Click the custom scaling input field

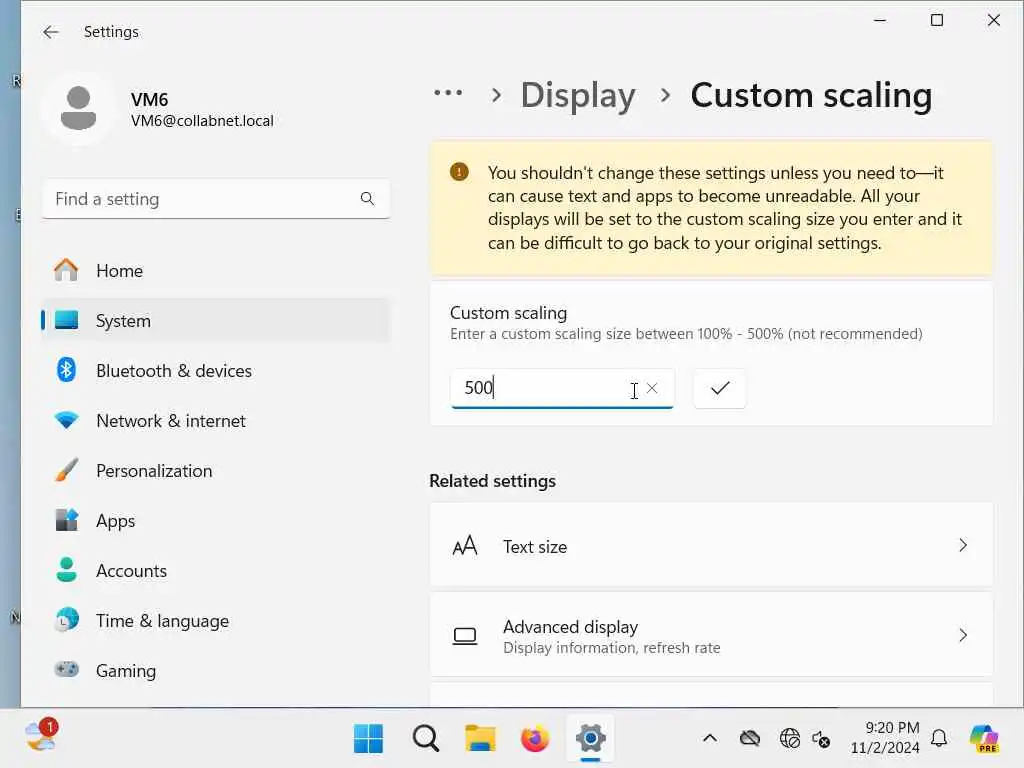tap(540, 388)
